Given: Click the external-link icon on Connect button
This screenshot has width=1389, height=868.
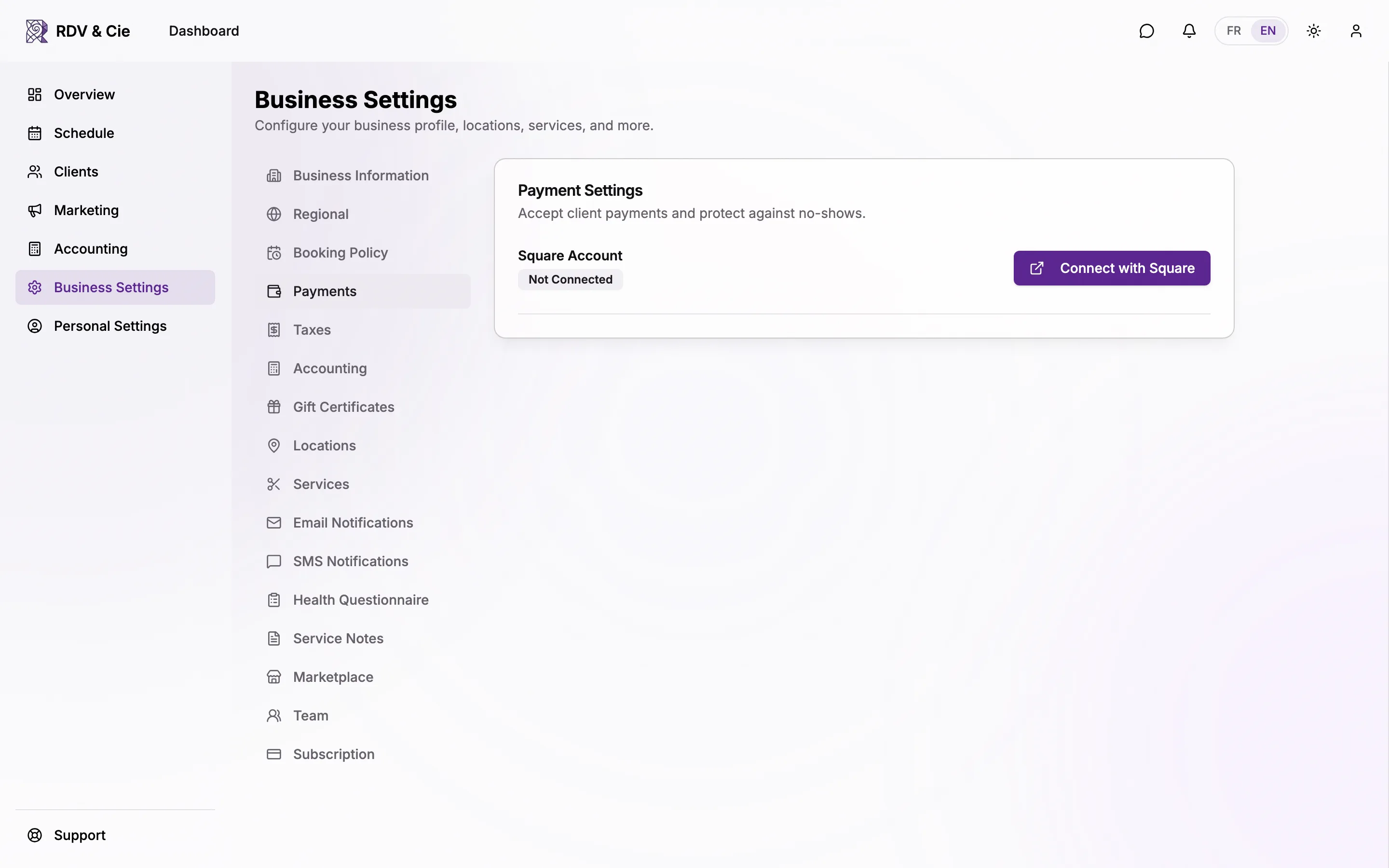Looking at the screenshot, I should 1036,268.
